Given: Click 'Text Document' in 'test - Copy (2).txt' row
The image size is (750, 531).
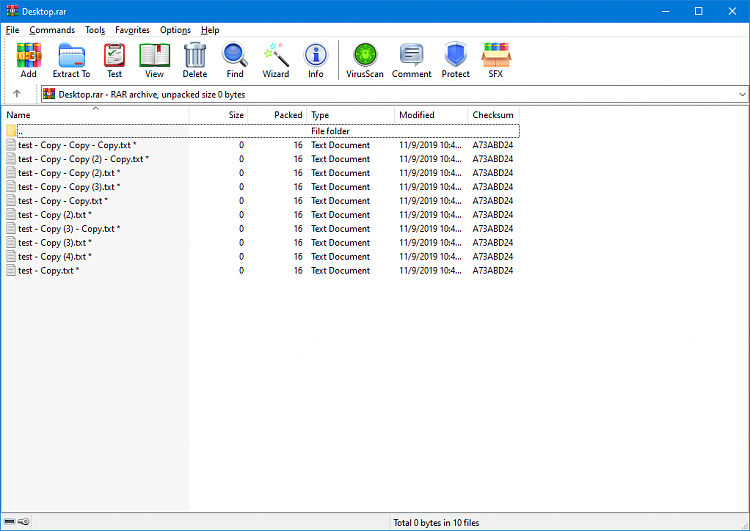Looking at the screenshot, I should pos(341,215).
